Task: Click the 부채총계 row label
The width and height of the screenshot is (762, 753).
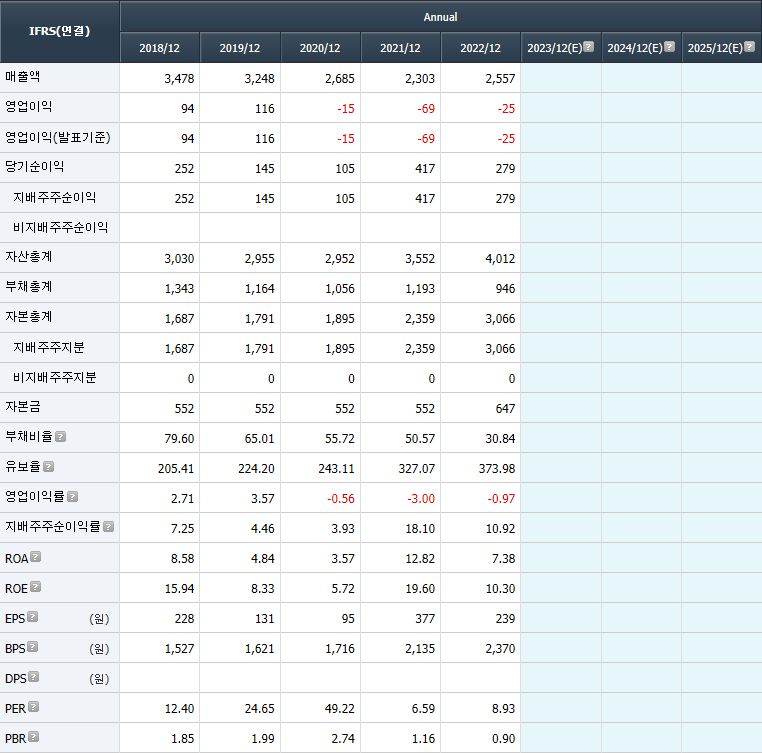Action: tap(29, 287)
